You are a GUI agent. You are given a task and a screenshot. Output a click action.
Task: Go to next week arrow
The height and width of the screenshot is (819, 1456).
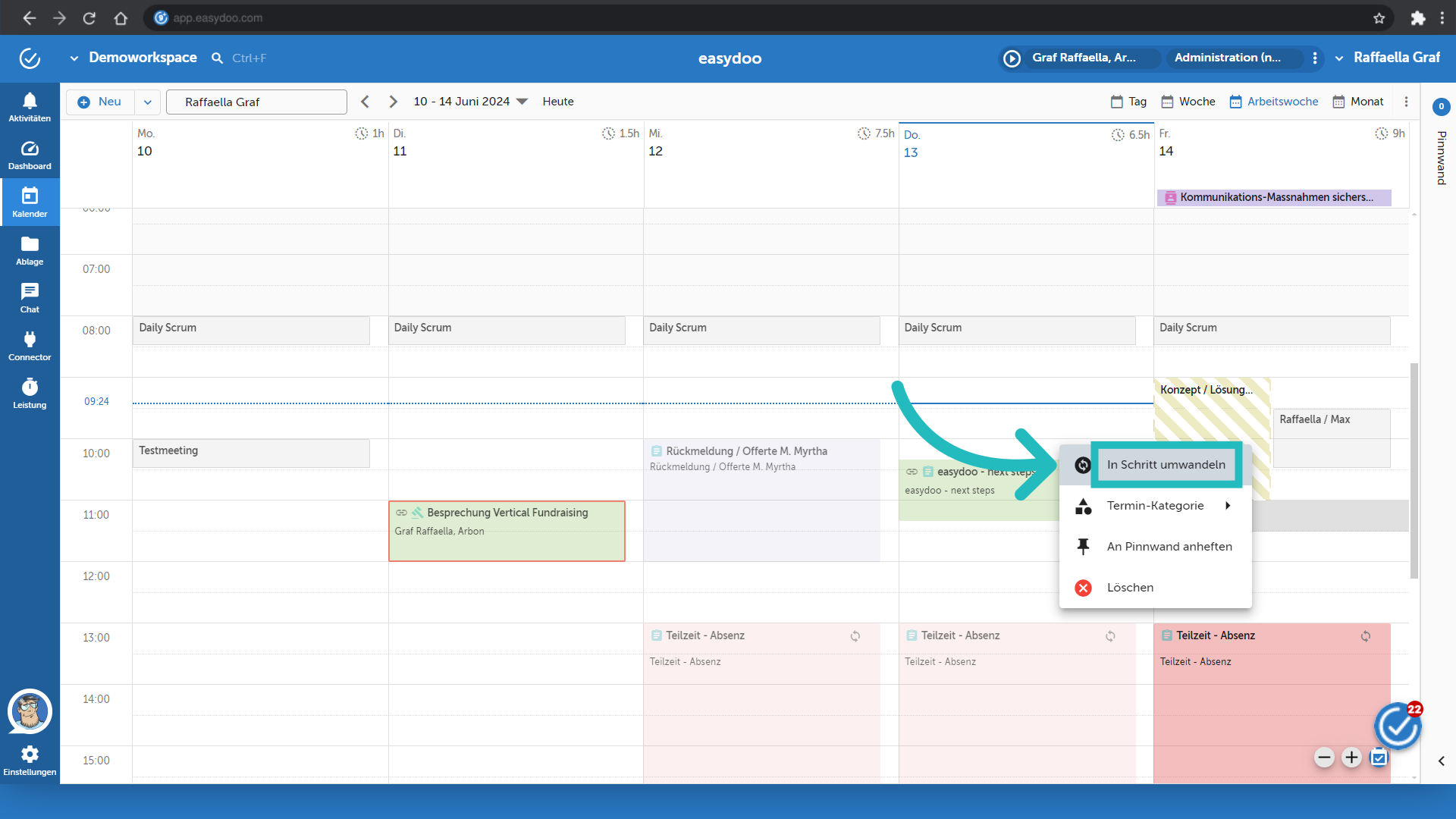[x=393, y=102]
